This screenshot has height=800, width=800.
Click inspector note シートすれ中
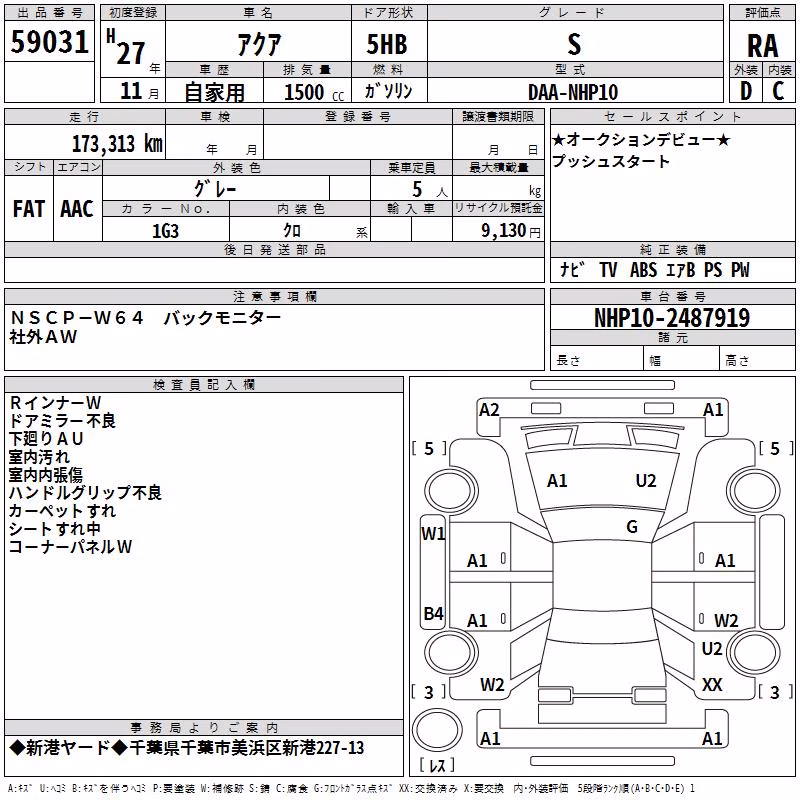pos(55,529)
